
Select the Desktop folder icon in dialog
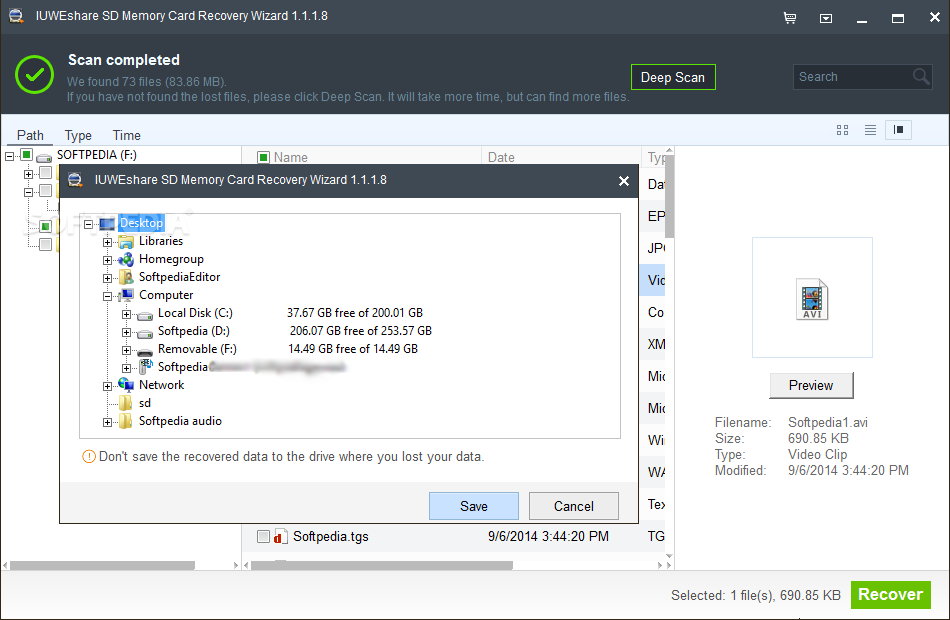click(x=107, y=224)
